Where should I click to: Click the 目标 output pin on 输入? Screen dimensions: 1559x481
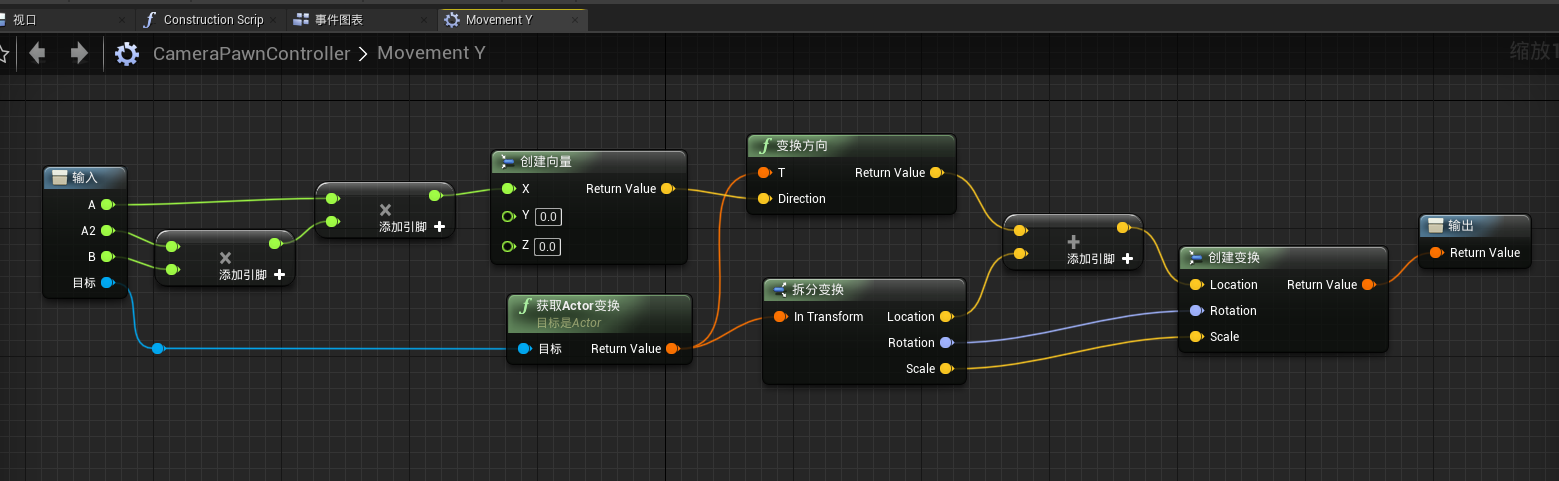click(108, 282)
